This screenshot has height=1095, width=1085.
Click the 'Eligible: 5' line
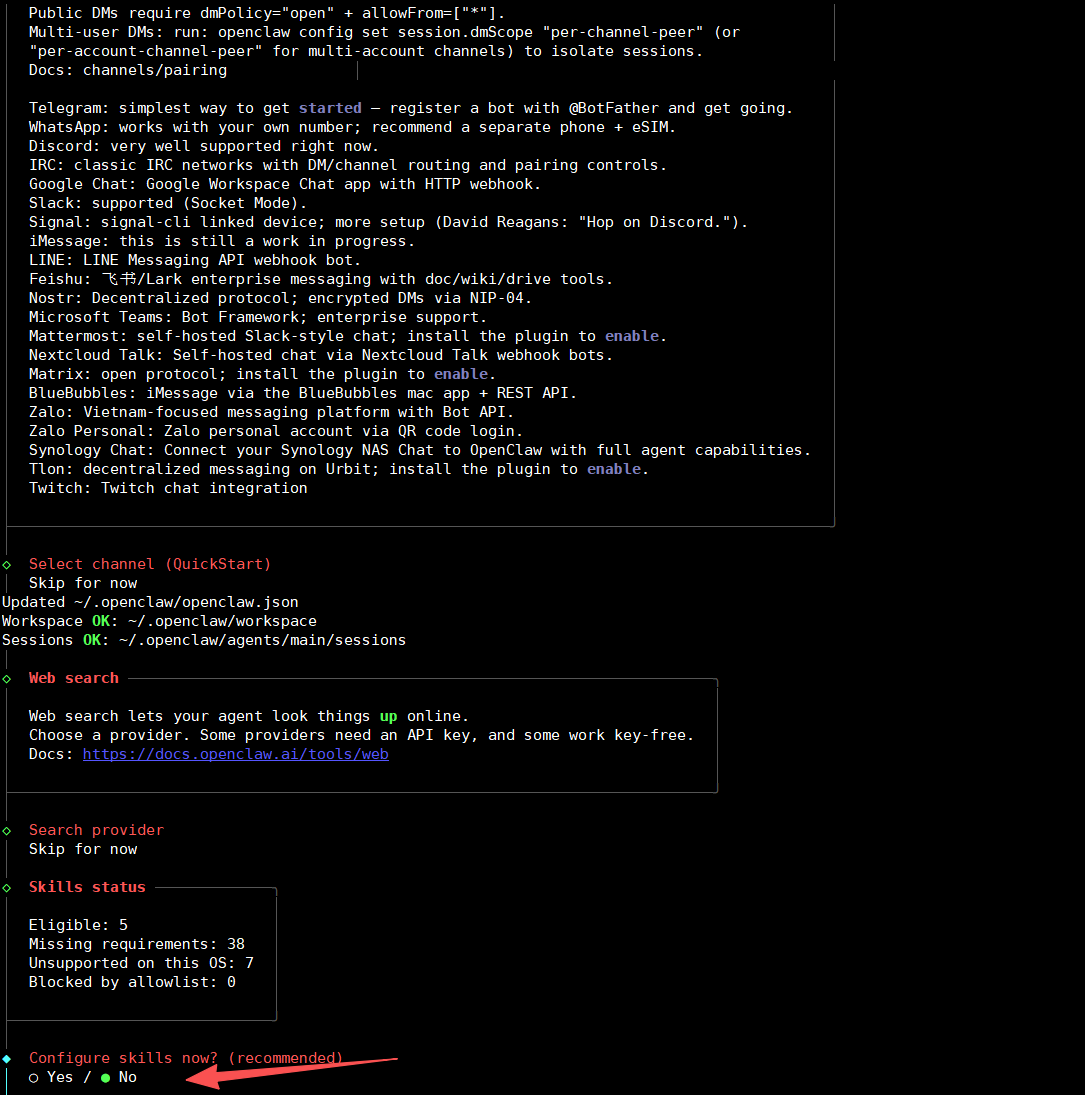pos(78,925)
